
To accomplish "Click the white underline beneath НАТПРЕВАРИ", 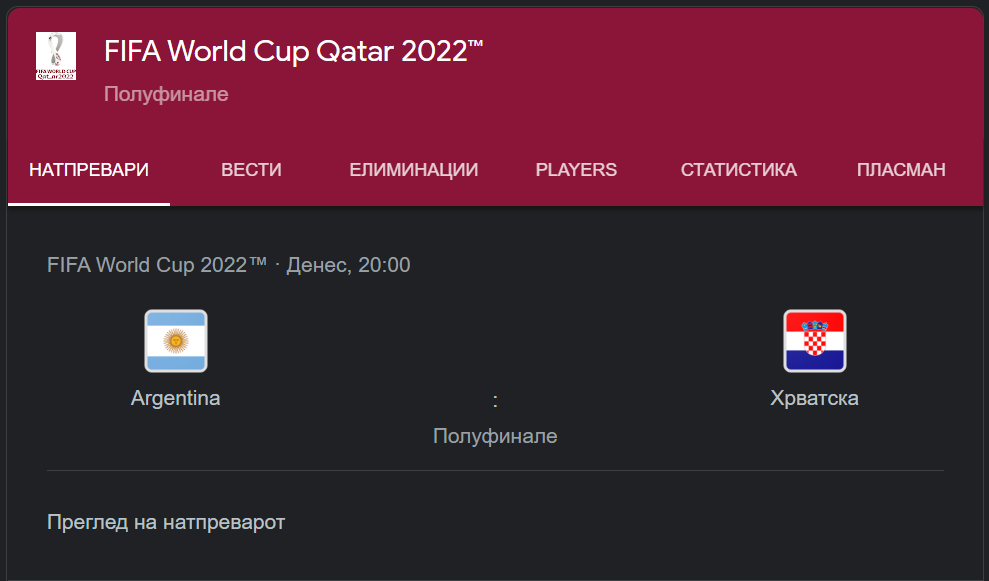I will 89,204.
